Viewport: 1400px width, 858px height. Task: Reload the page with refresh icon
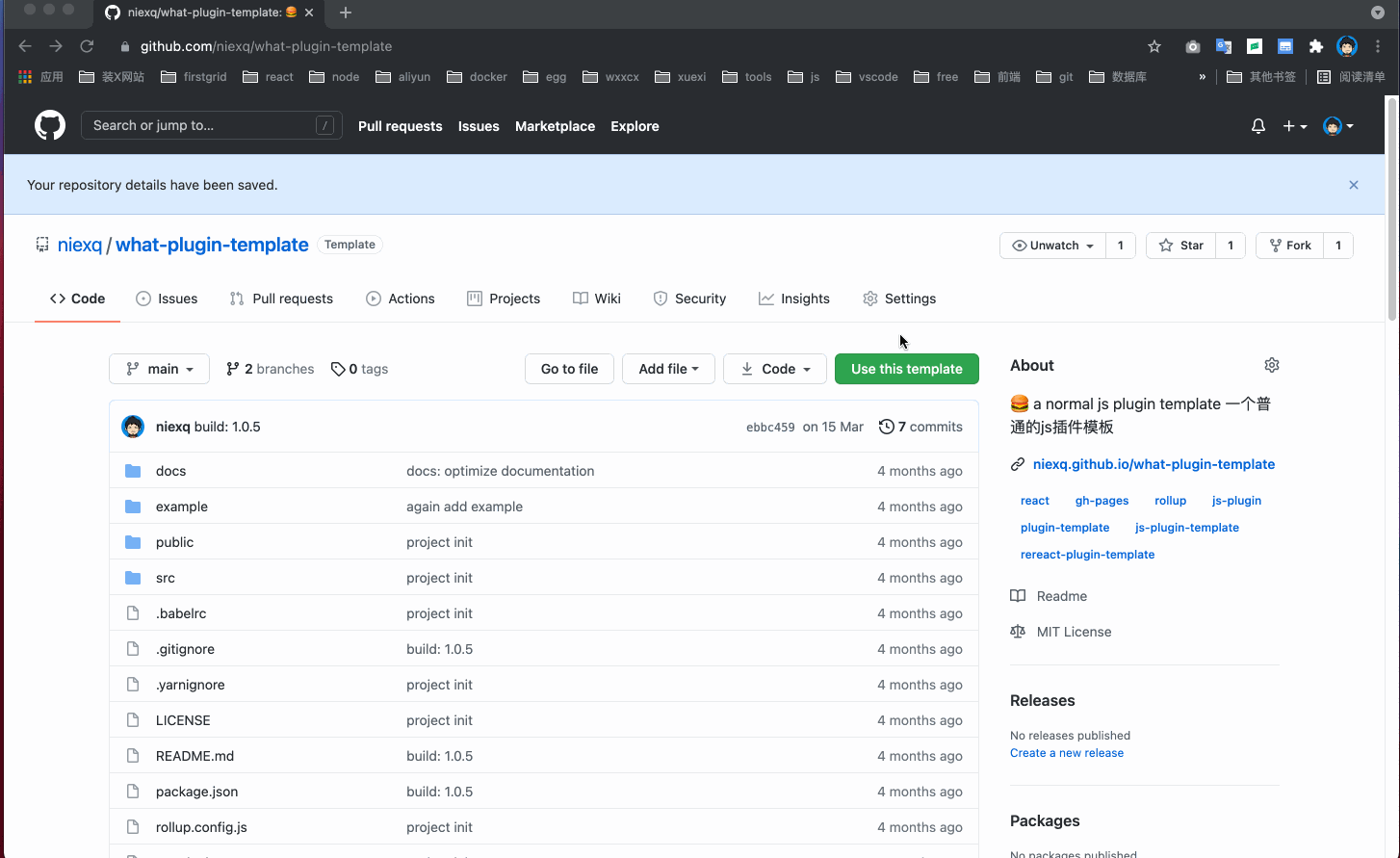[x=87, y=46]
